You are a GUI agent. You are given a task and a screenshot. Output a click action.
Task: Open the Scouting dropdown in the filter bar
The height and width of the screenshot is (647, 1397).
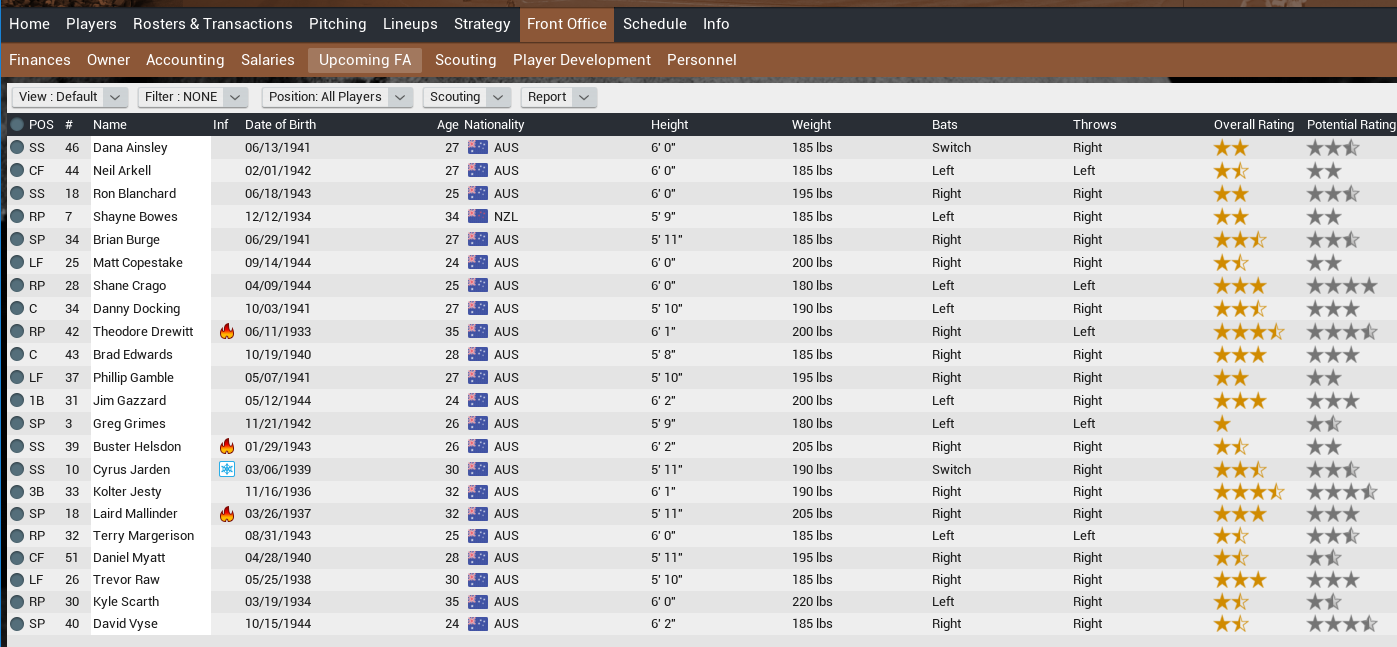[x=466, y=97]
